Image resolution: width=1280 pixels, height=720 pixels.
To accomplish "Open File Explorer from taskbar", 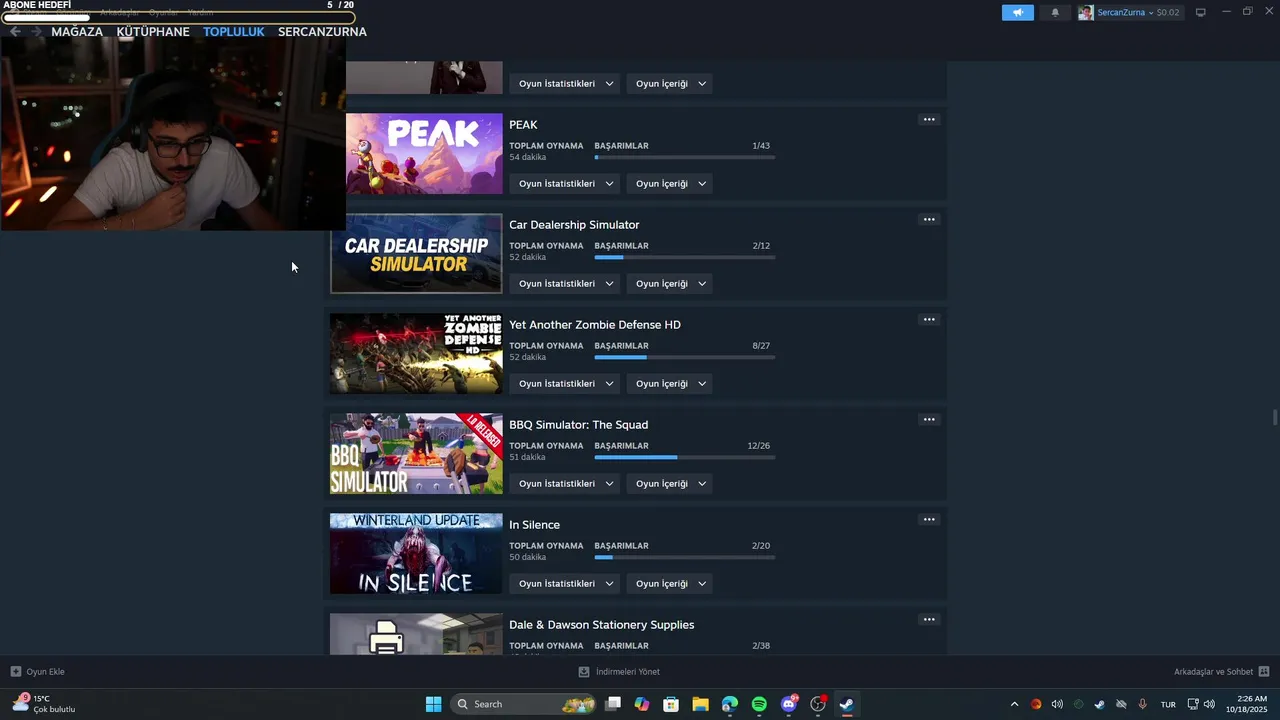I will coord(700,704).
